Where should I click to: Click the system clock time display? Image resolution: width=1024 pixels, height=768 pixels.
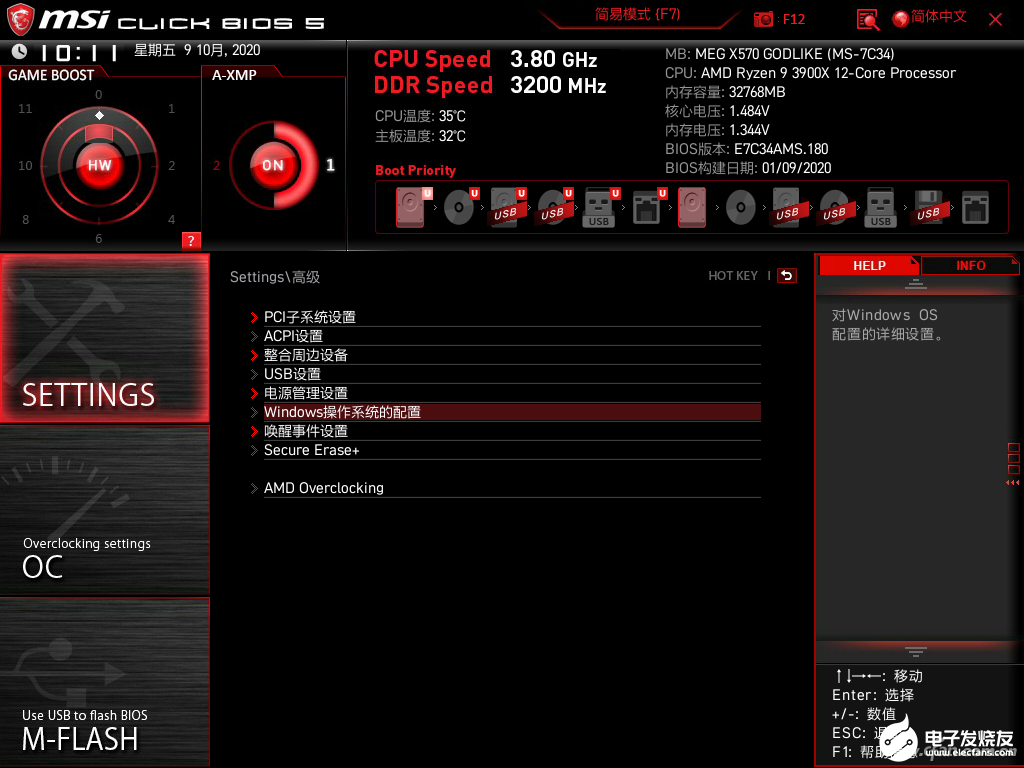coord(78,52)
